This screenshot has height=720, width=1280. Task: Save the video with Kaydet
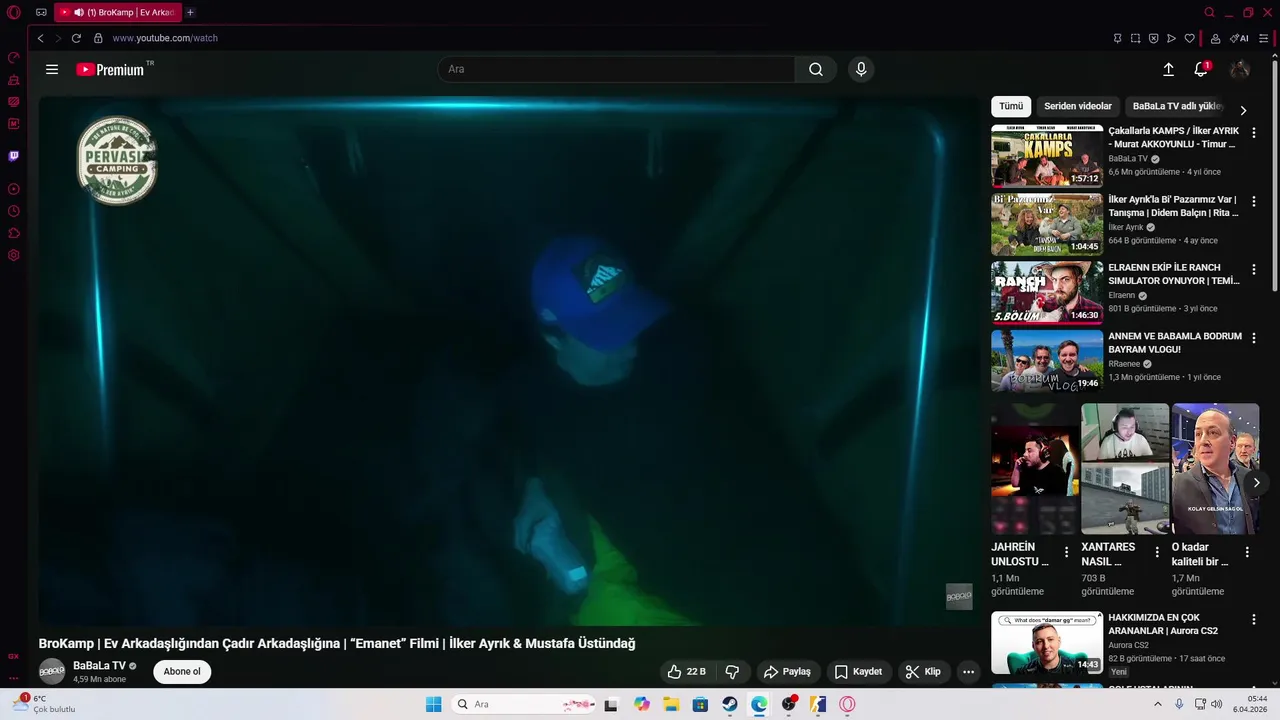pyautogui.click(x=859, y=672)
